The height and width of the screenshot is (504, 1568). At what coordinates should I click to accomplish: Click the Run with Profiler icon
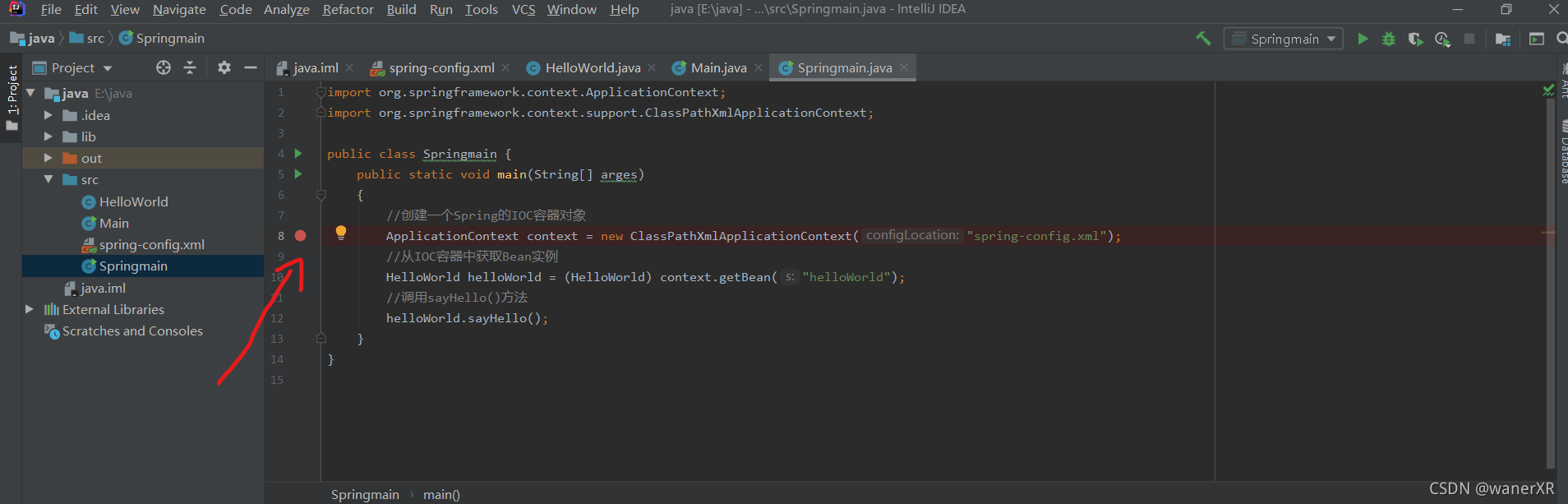1442,39
